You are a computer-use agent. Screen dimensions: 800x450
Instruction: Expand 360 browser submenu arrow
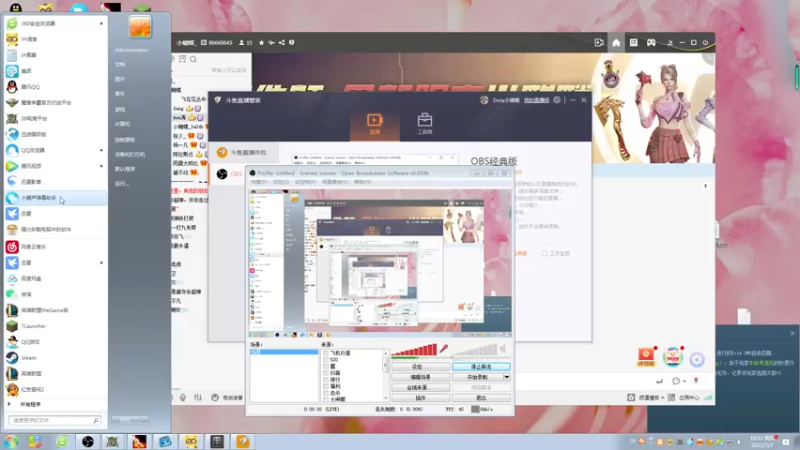coord(101,23)
